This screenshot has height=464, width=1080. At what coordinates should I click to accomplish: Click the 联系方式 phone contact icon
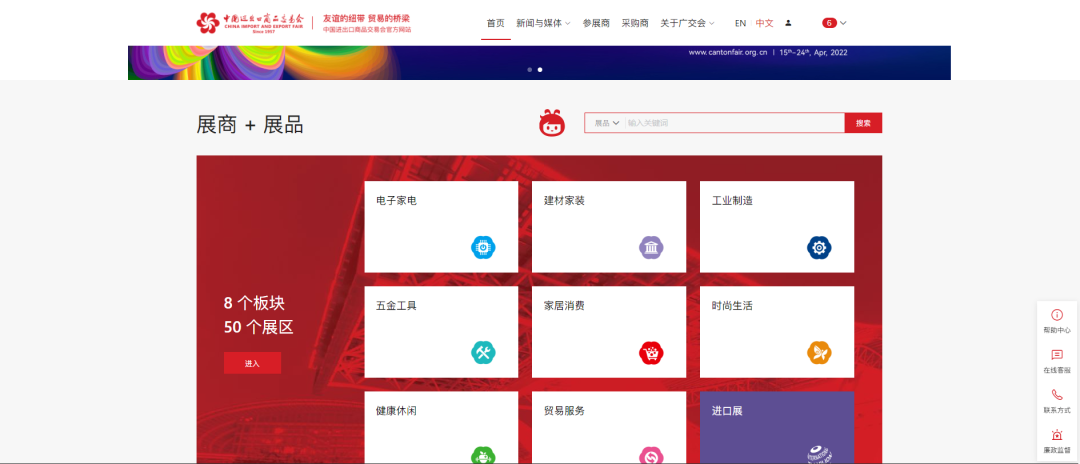pyautogui.click(x=1057, y=400)
